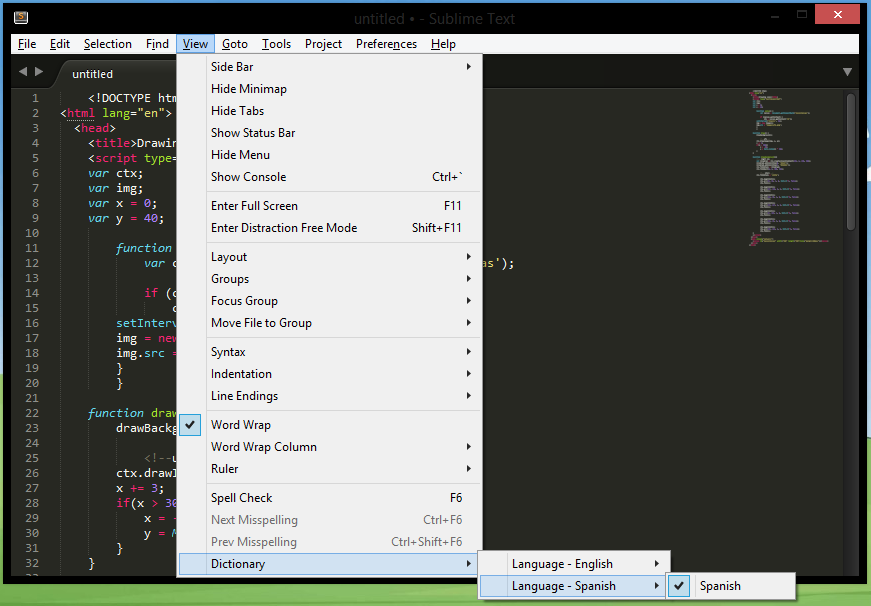This screenshot has width=871, height=606.
Task: Click the Sublime Text app icon in title bar
Action: click(x=21, y=17)
